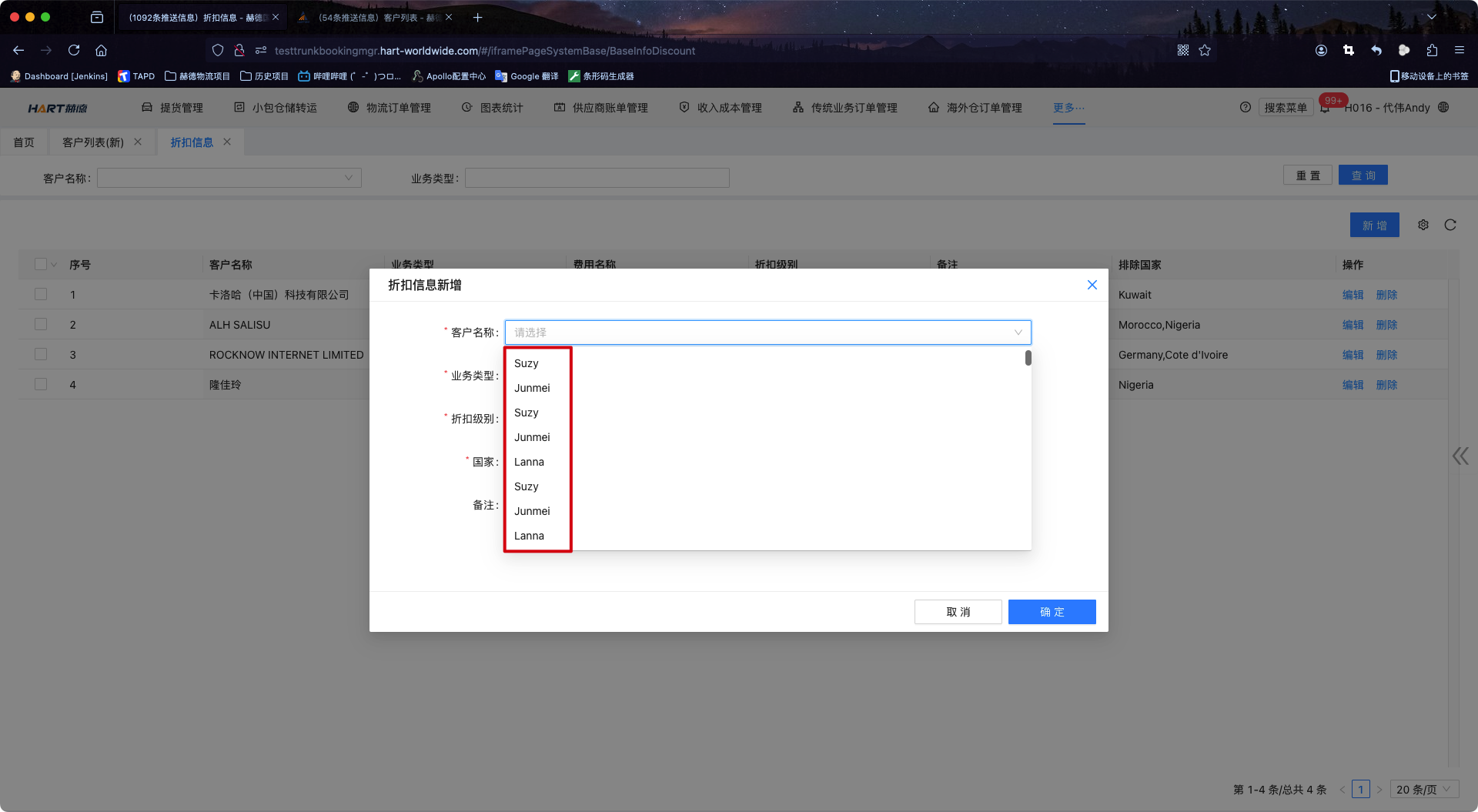This screenshot has width=1478, height=812.
Task: Close the 折扣信息新增 dialog with X
Action: point(1092,285)
